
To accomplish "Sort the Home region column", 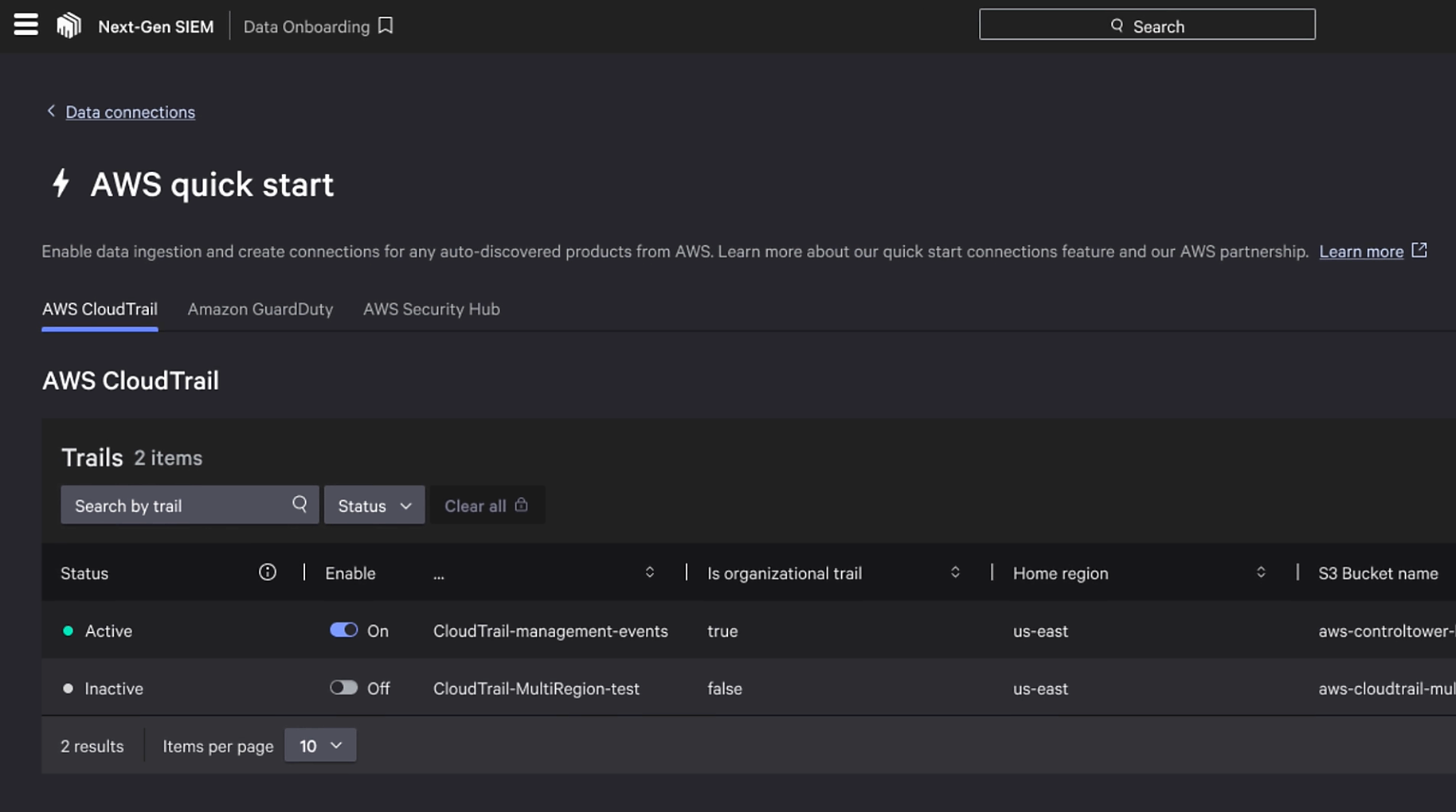I will 1260,572.
